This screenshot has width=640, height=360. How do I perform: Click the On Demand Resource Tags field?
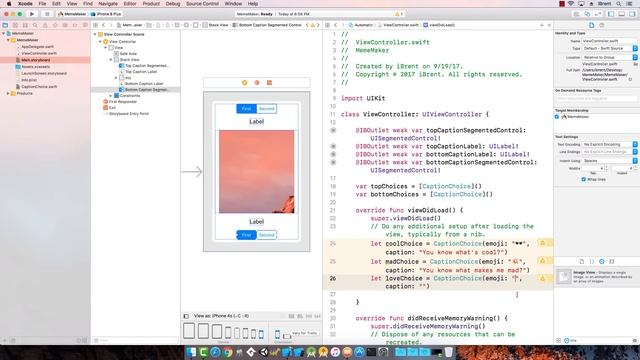tap(596, 98)
